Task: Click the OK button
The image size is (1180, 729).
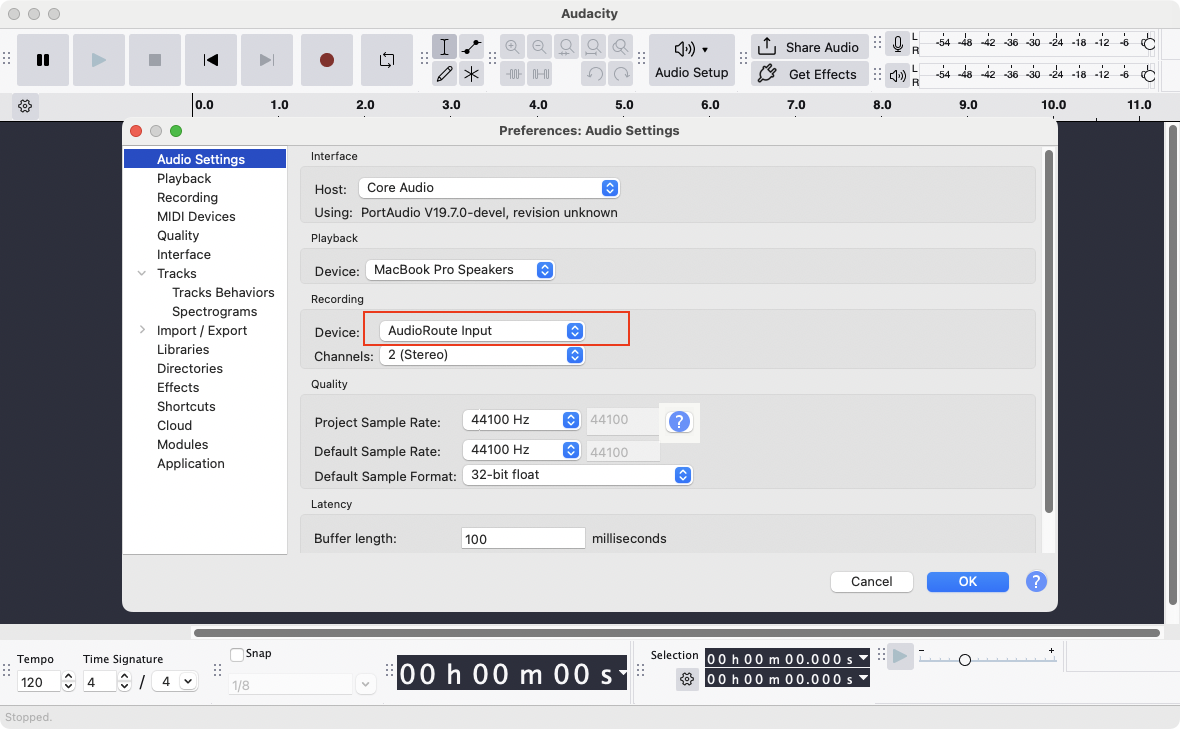Action: pos(967,581)
